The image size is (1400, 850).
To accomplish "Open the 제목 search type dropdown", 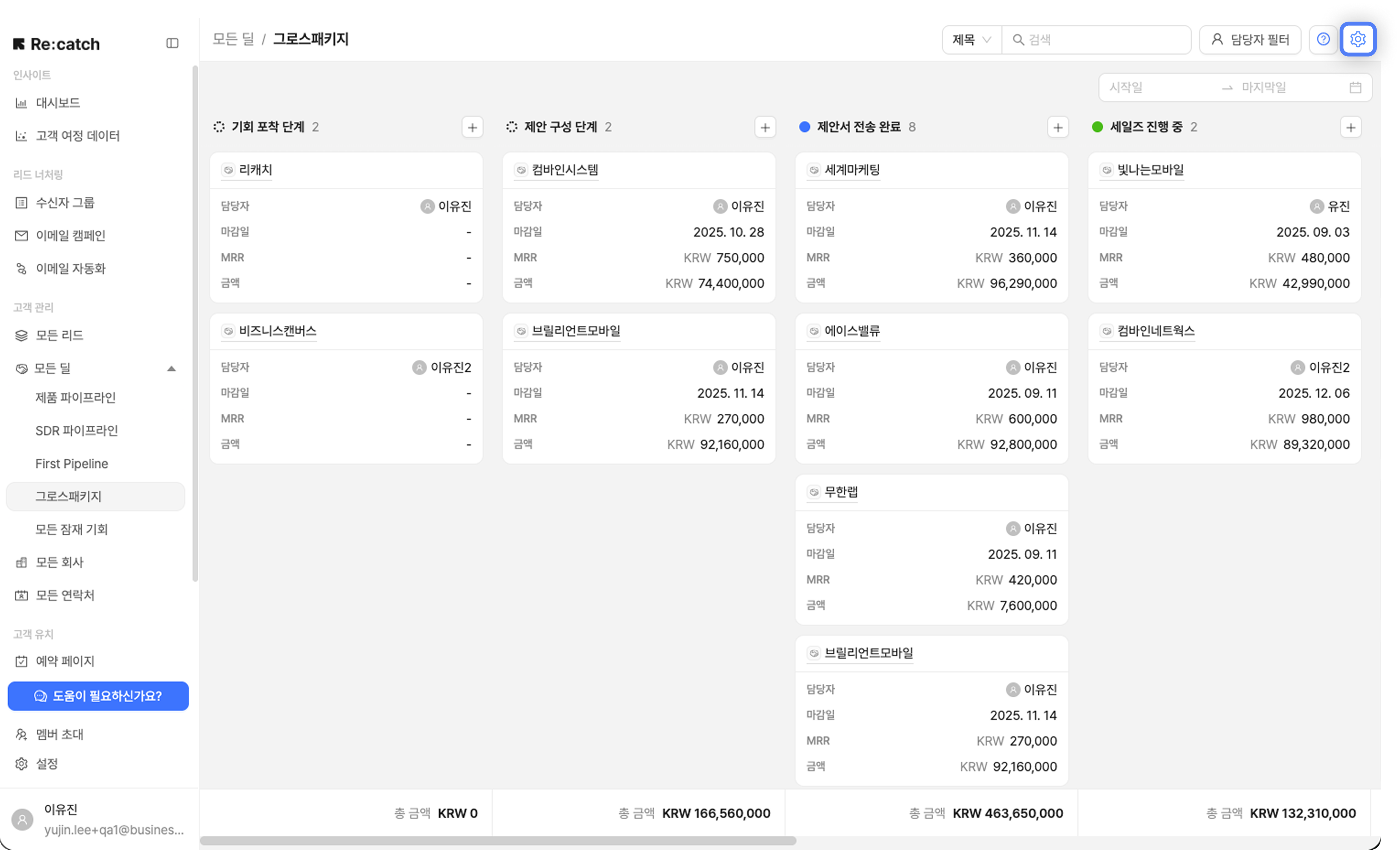I will coord(971,40).
